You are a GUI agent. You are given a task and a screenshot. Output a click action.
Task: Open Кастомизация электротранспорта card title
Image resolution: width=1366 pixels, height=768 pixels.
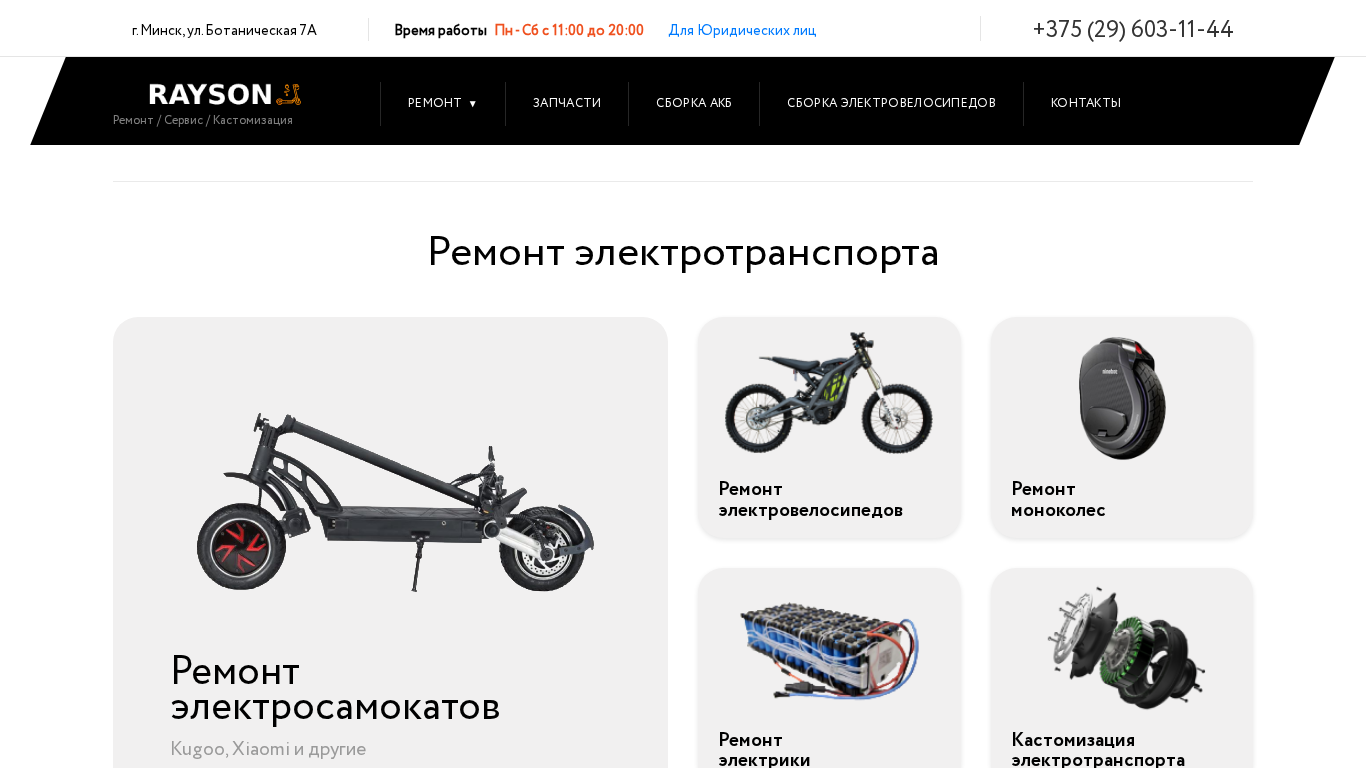[1098, 749]
